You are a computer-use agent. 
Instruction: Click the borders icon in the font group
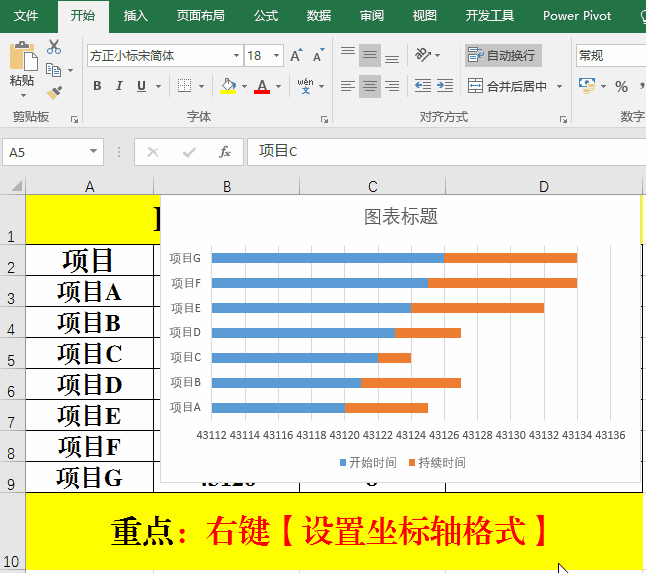(x=184, y=86)
